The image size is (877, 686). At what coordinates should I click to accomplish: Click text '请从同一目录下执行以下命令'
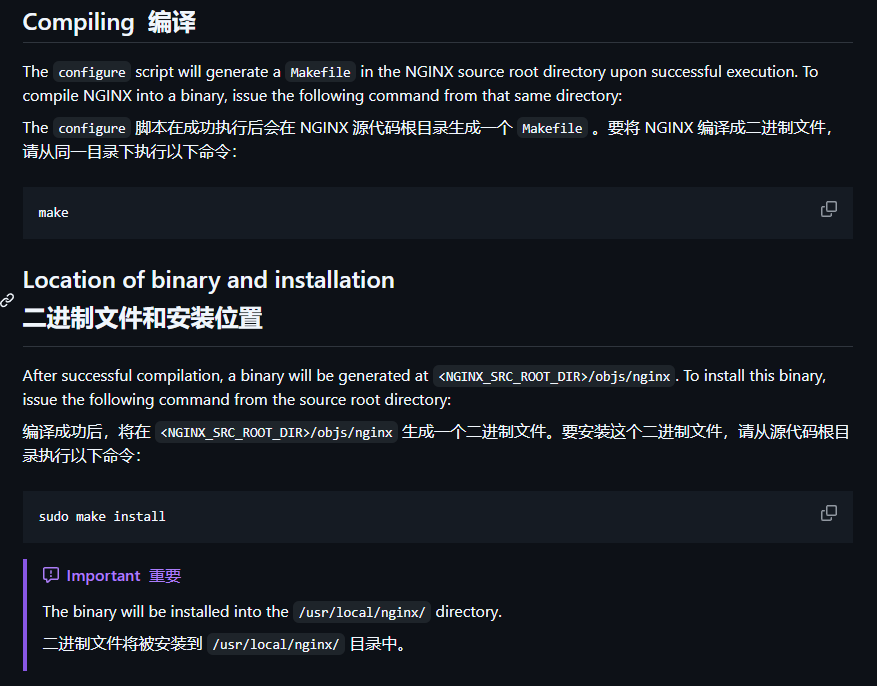(x=126, y=152)
